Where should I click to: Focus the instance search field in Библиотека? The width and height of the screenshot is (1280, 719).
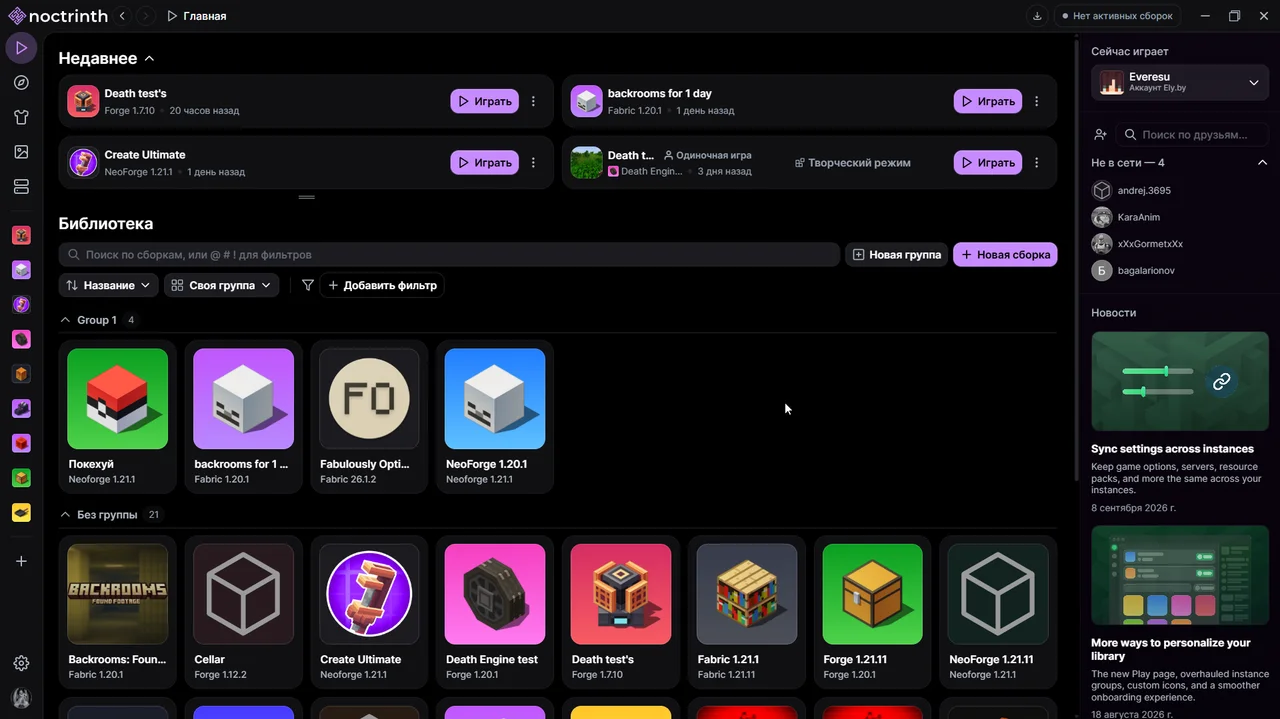[449, 255]
